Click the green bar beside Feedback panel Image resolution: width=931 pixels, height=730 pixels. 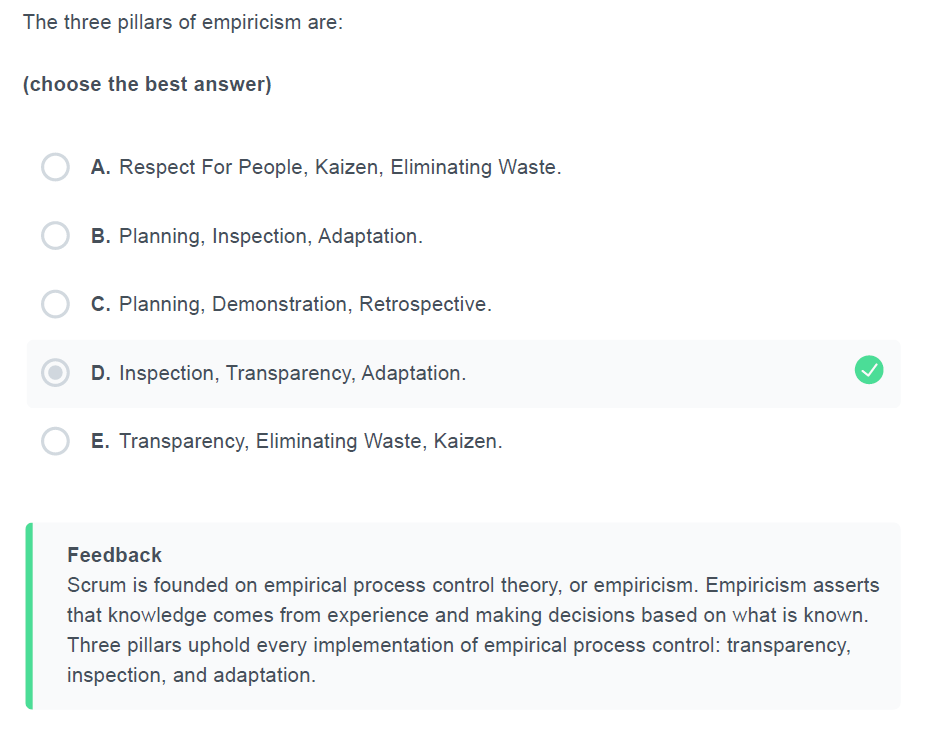29,616
